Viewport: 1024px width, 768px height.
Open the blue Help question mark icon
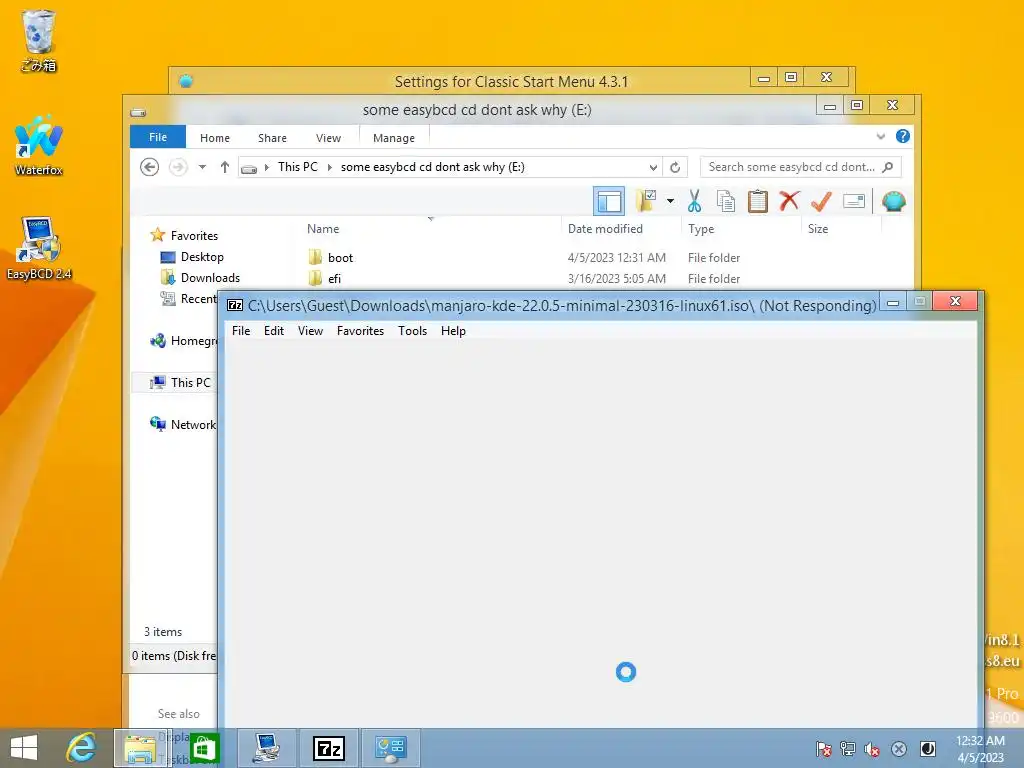click(903, 136)
